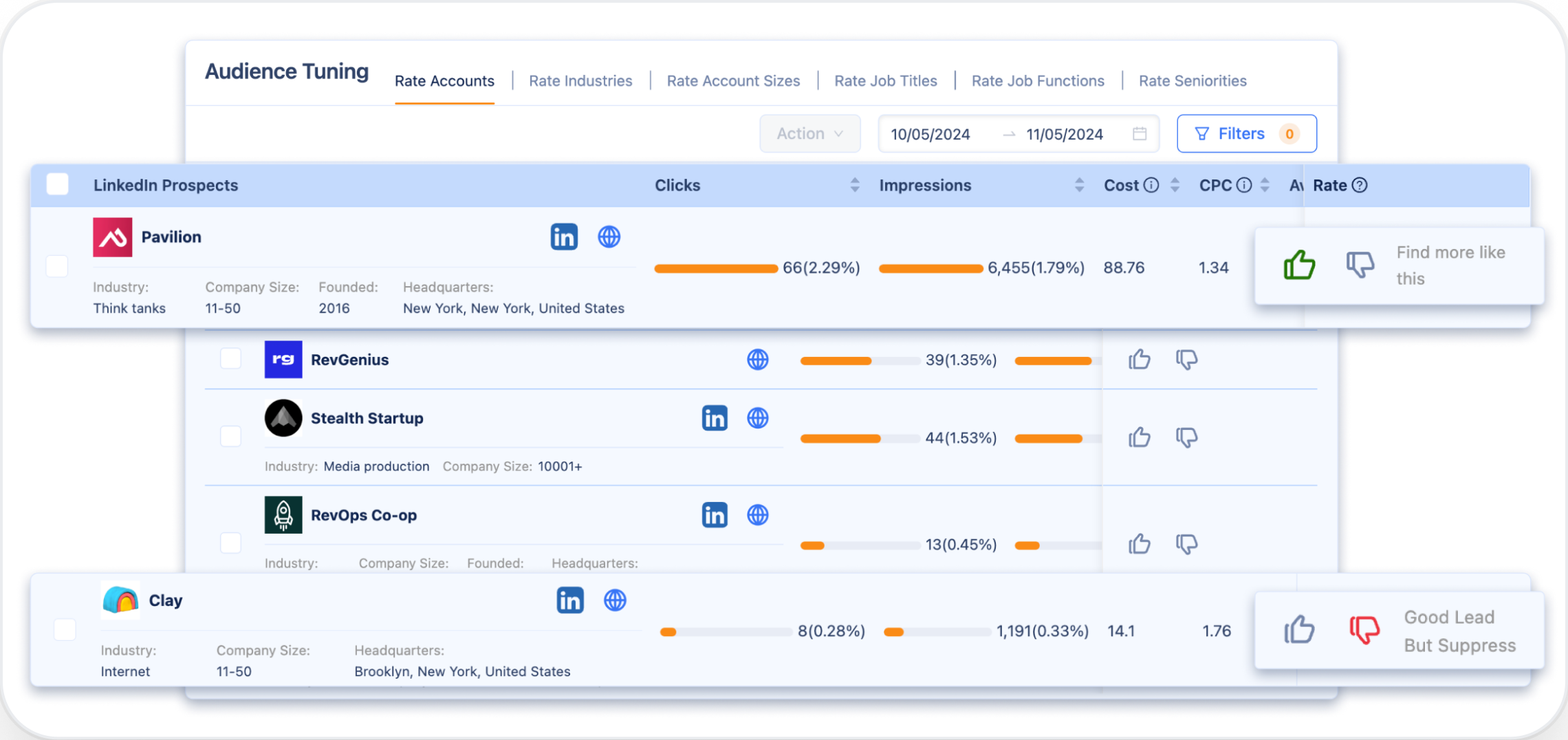This screenshot has width=1568, height=740.
Task: Open RevOps Co-op website globe icon
Action: pos(757,514)
